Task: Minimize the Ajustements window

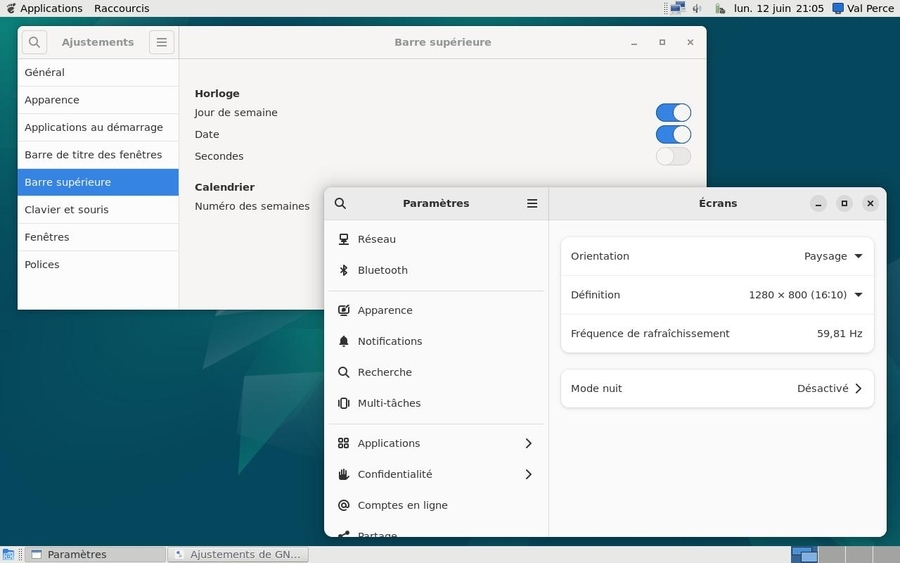Action: click(x=634, y=42)
